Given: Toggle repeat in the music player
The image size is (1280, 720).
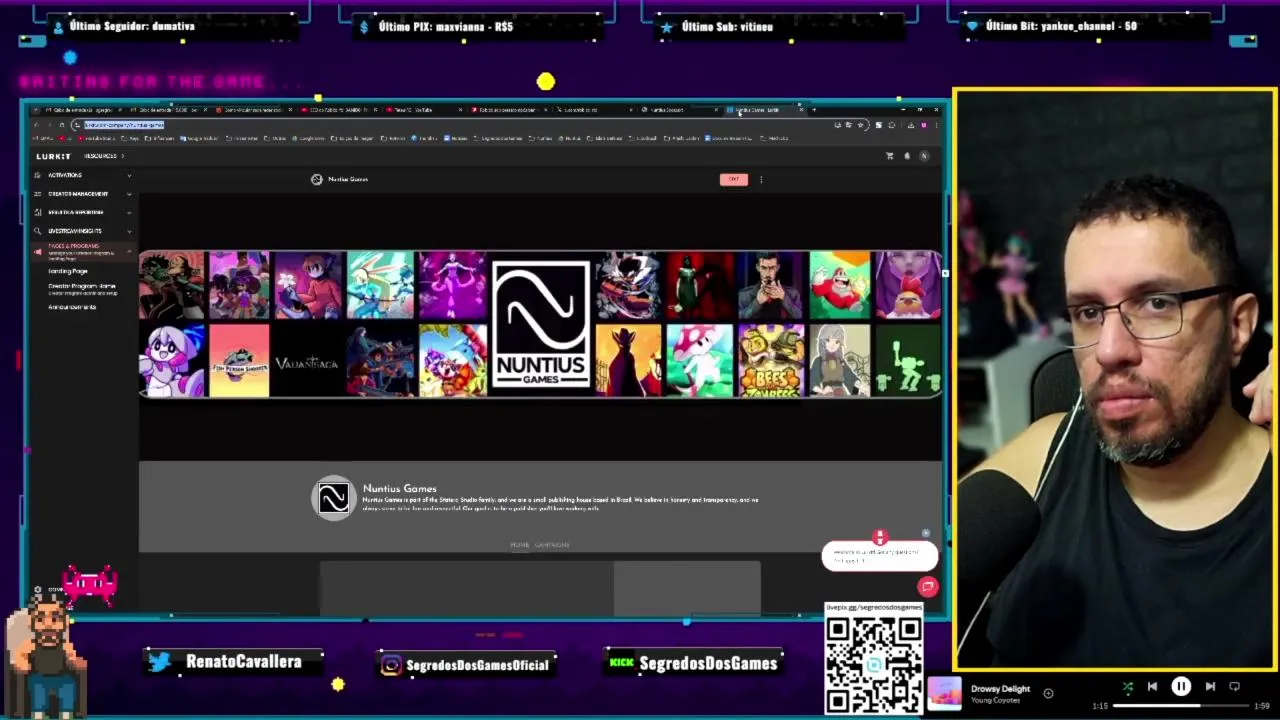Looking at the screenshot, I should (1234, 686).
